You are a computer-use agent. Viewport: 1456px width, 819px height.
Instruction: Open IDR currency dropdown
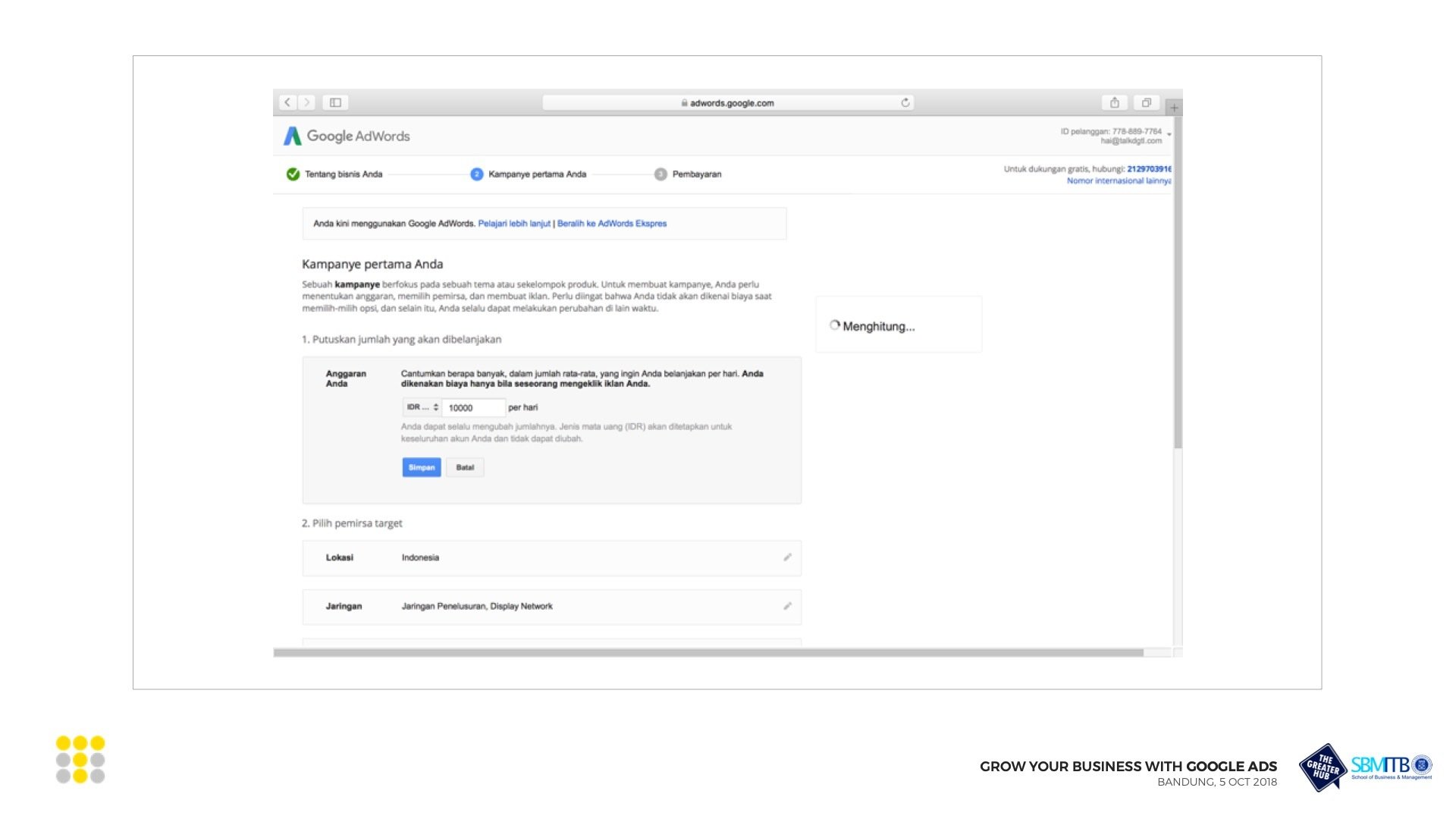coord(422,407)
